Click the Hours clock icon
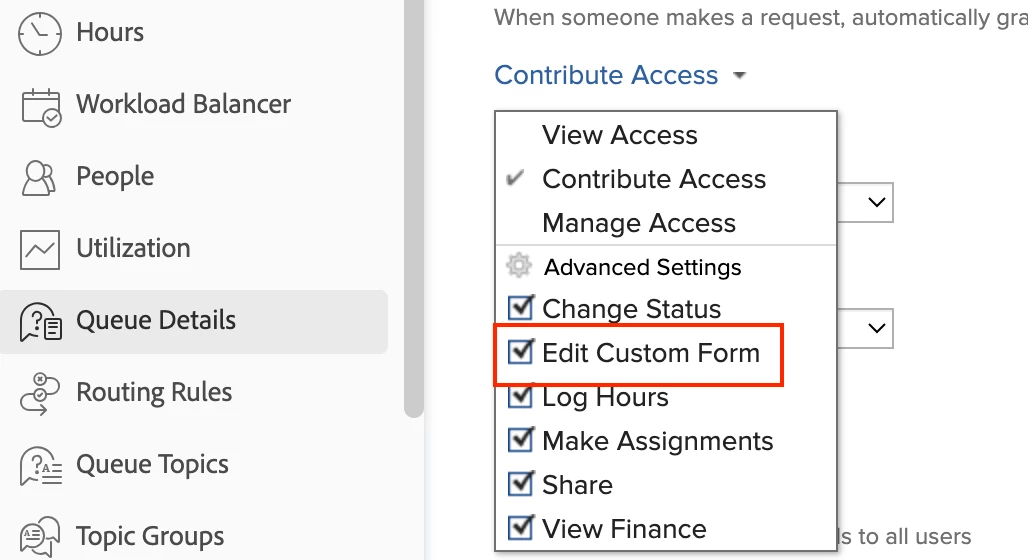 40,33
